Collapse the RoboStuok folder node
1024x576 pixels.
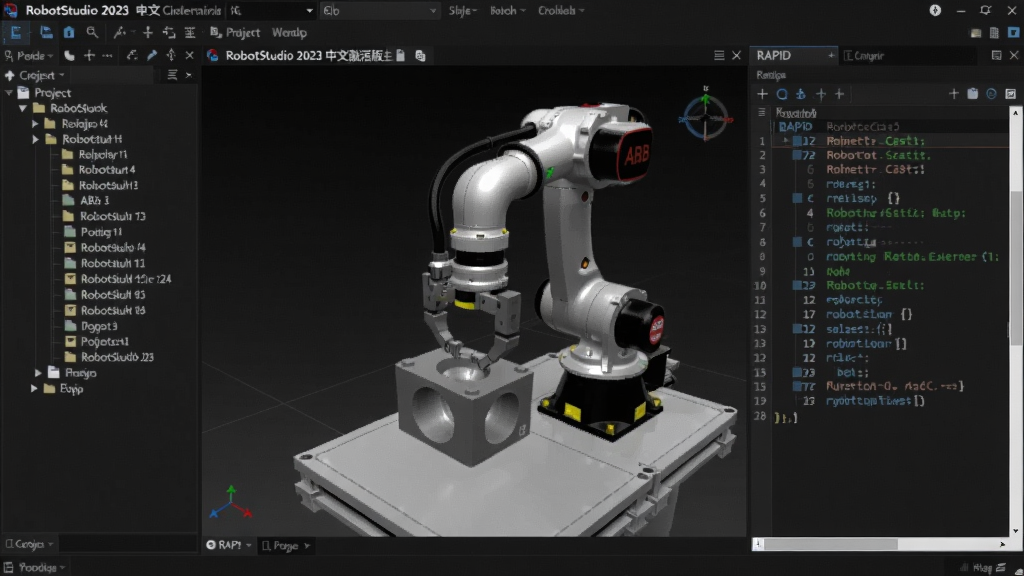click(23, 108)
